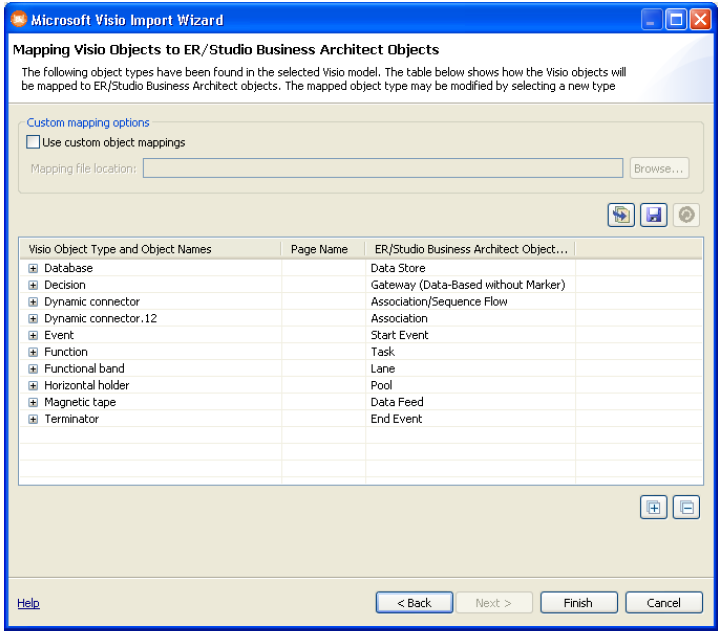
Task: Enable Use custom object mappings checkbox
Action: point(33,142)
